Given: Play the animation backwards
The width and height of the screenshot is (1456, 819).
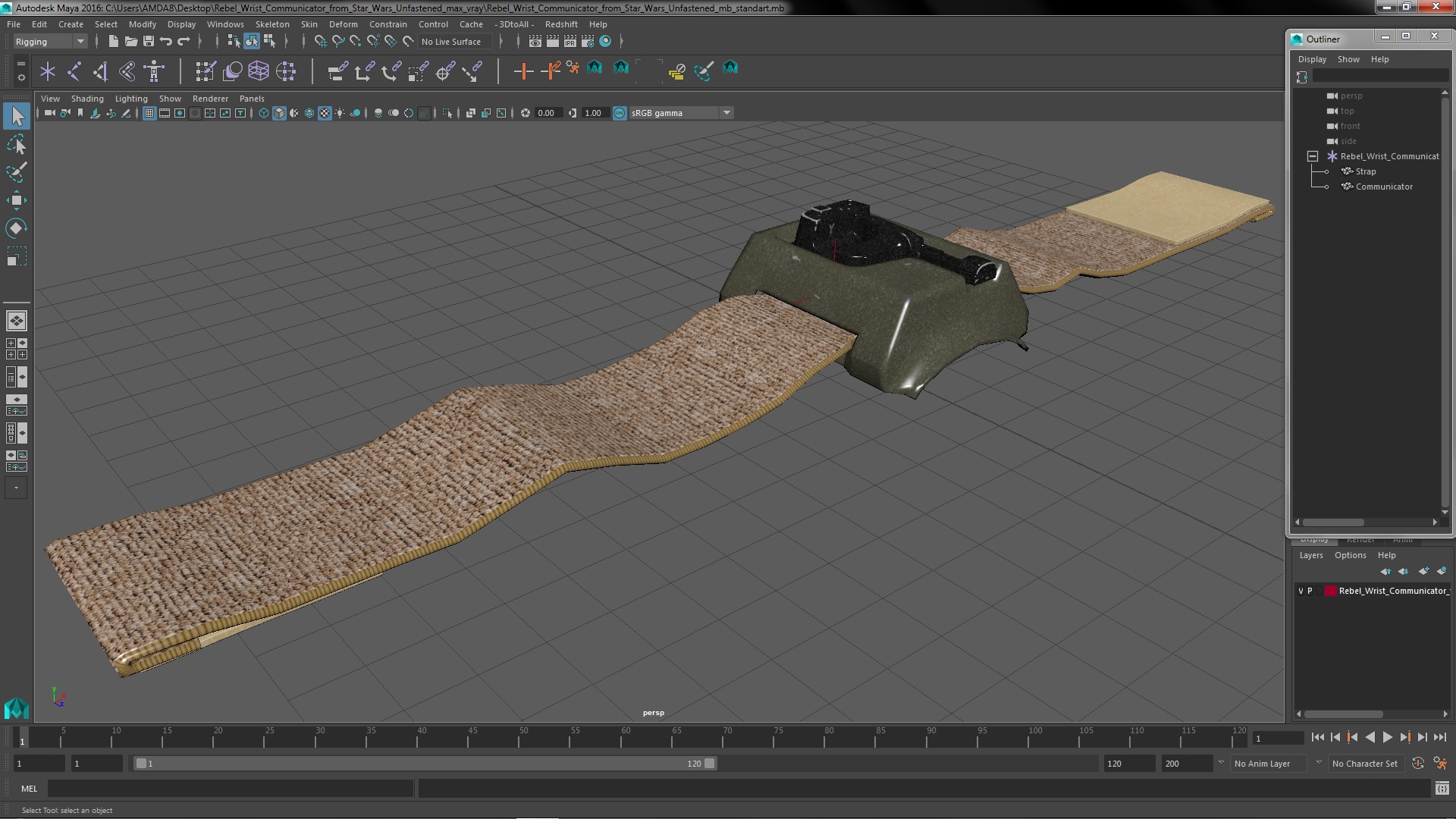Looking at the screenshot, I should (1370, 737).
